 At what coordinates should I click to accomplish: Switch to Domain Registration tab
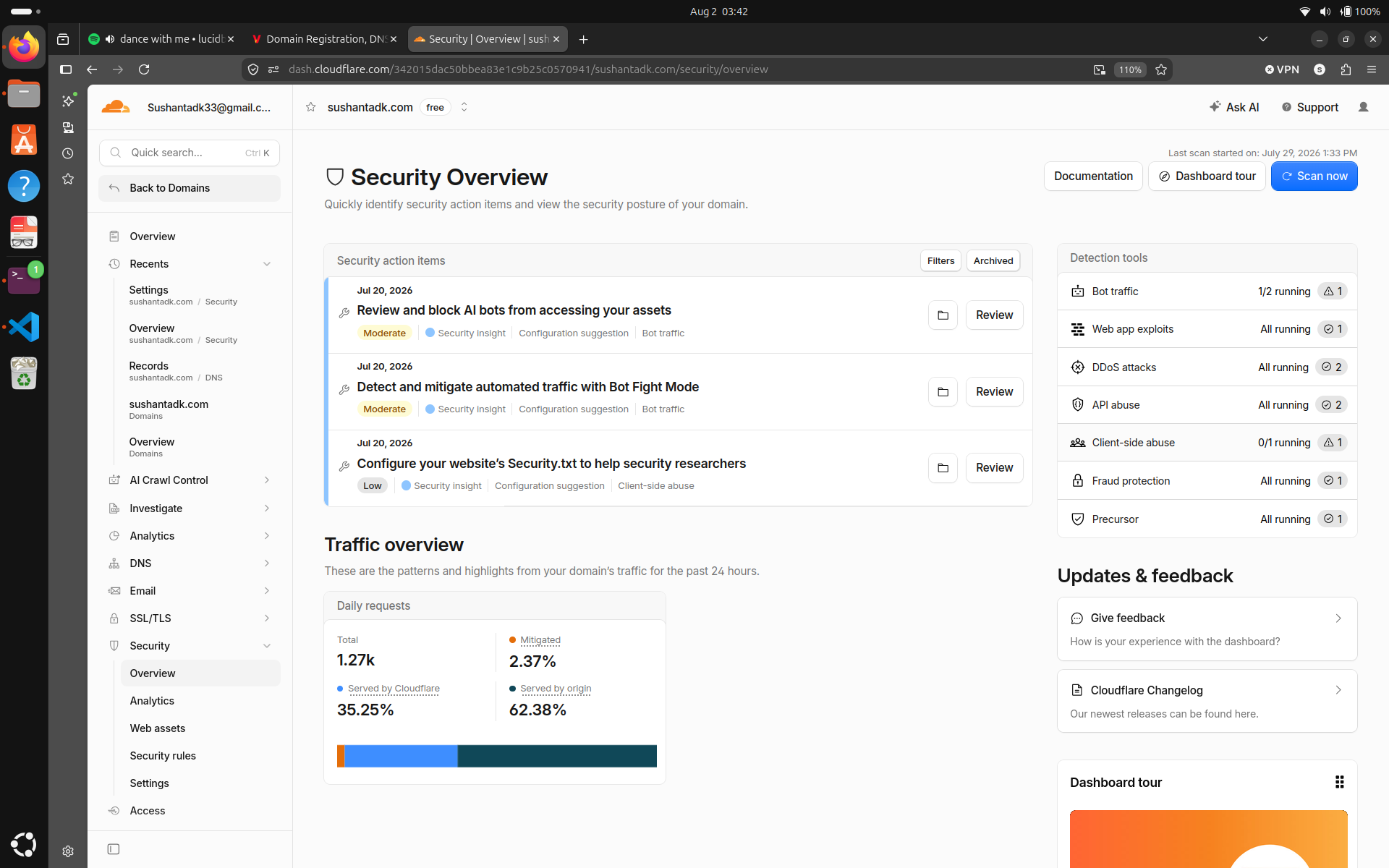(x=324, y=39)
